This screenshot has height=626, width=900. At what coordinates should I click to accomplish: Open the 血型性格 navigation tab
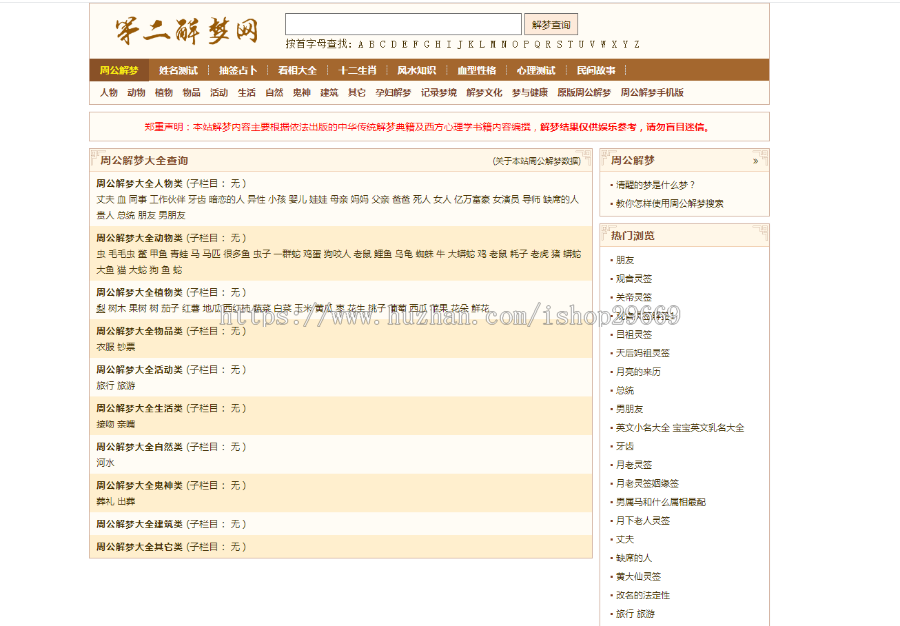click(476, 71)
